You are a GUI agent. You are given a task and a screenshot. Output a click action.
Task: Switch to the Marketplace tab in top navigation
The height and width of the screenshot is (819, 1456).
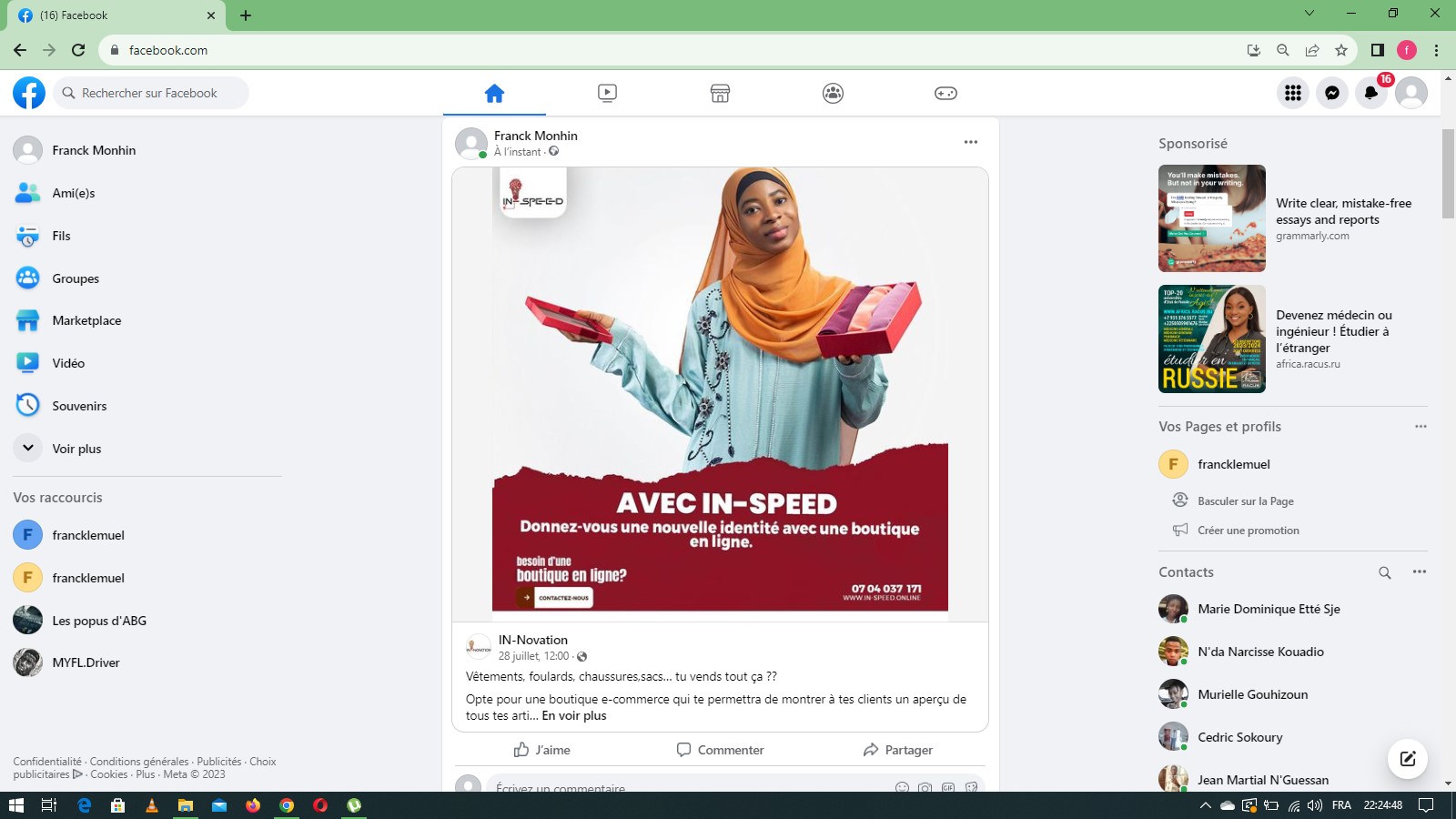point(720,93)
